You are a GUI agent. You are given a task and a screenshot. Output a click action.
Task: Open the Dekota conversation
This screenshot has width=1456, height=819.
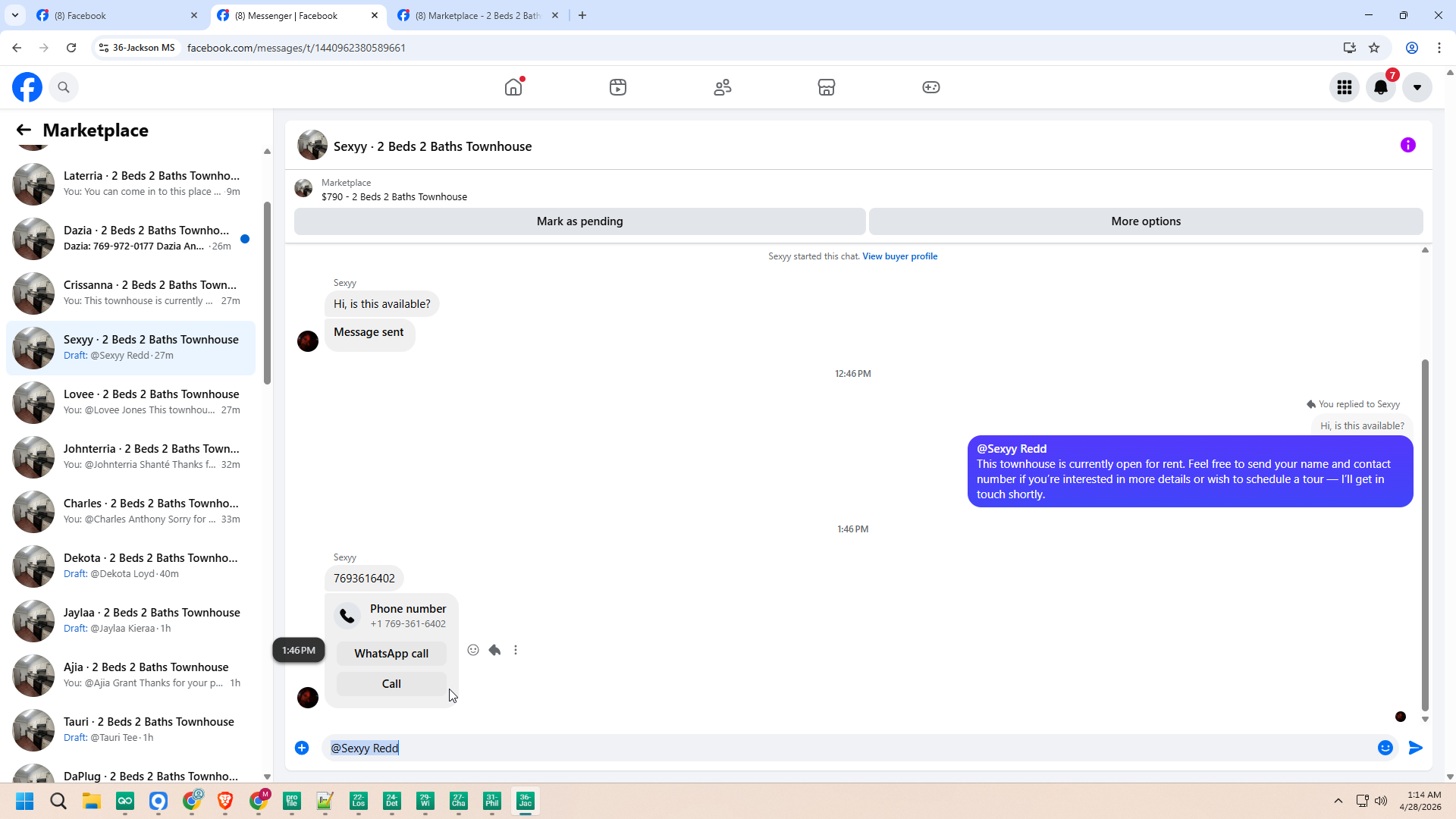tap(130, 566)
